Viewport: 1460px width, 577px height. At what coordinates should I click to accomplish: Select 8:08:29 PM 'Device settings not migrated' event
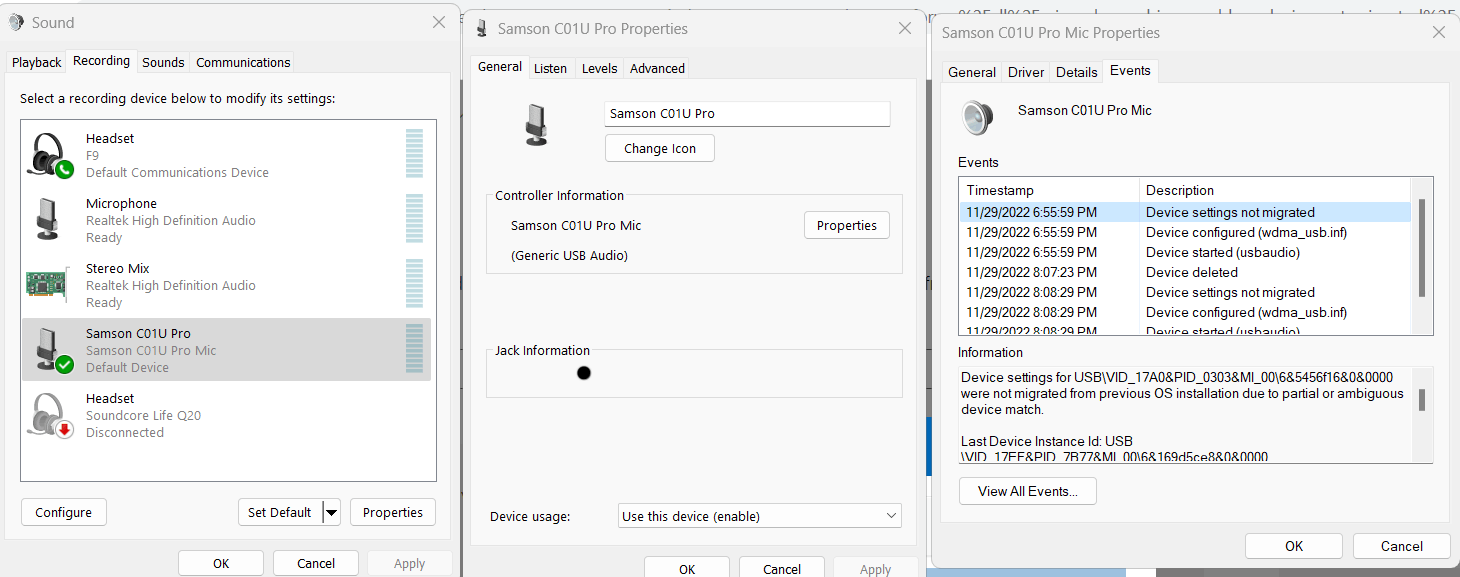[1185, 292]
